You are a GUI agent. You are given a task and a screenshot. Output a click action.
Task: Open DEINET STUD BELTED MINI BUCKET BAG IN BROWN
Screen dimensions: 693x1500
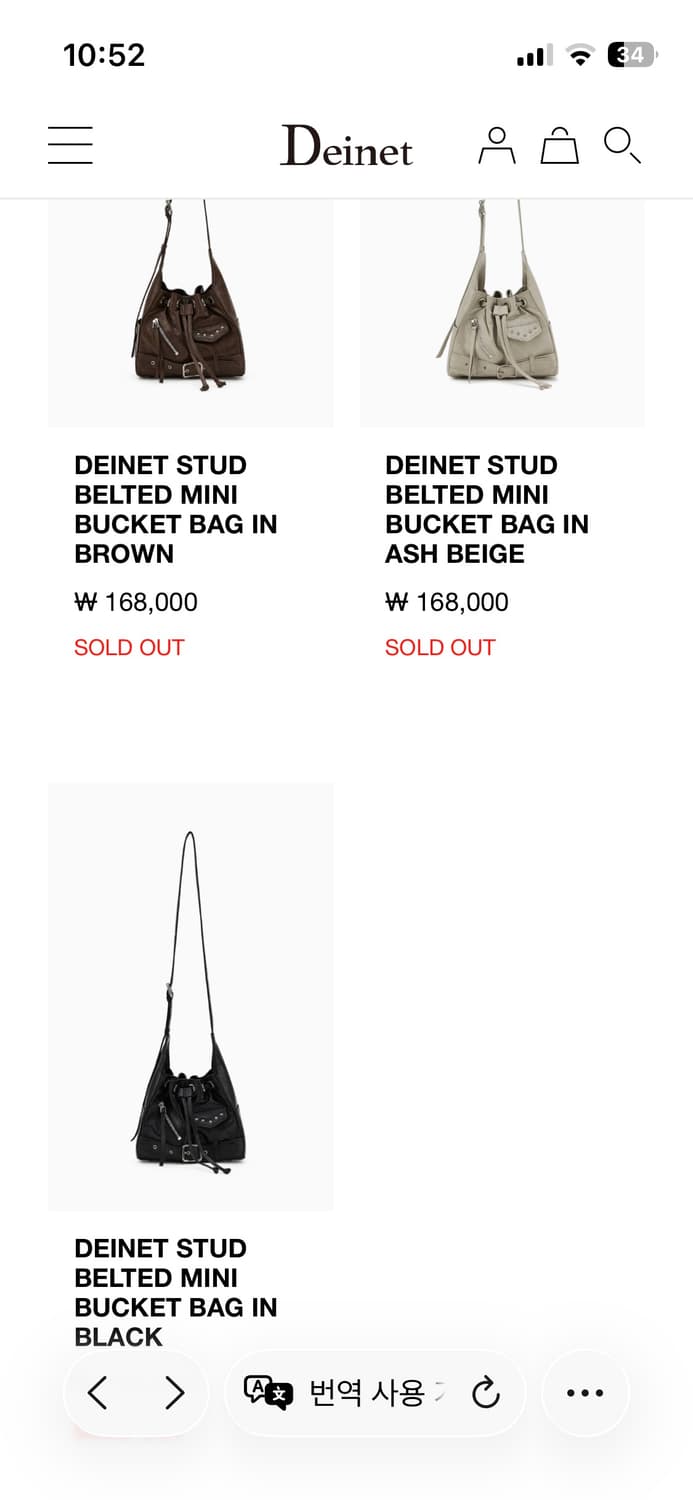[x=176, y=509]
